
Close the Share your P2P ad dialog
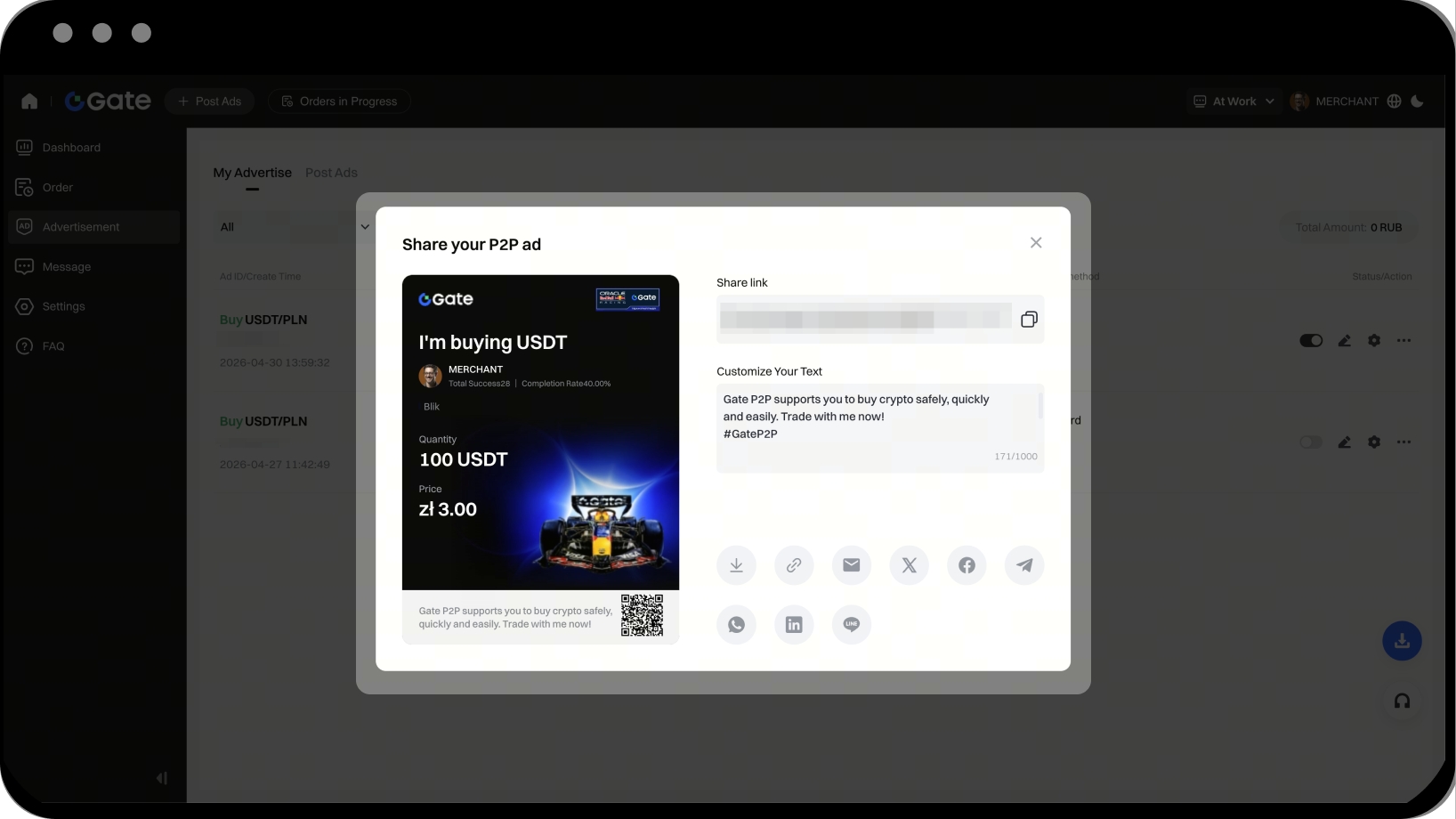click(1036, 243)
